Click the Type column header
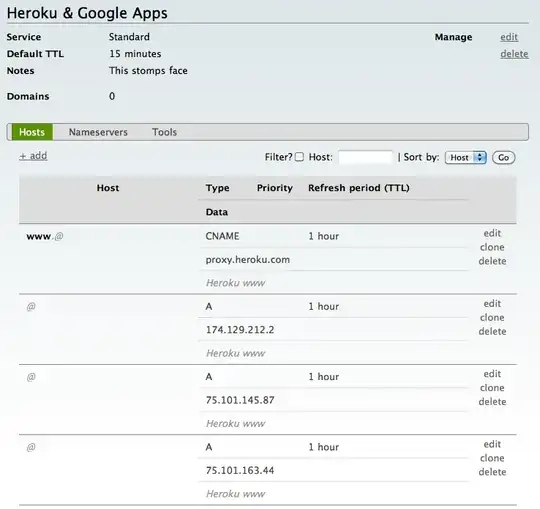This screenshot has height=509, width=540. (x=217, y=188)
